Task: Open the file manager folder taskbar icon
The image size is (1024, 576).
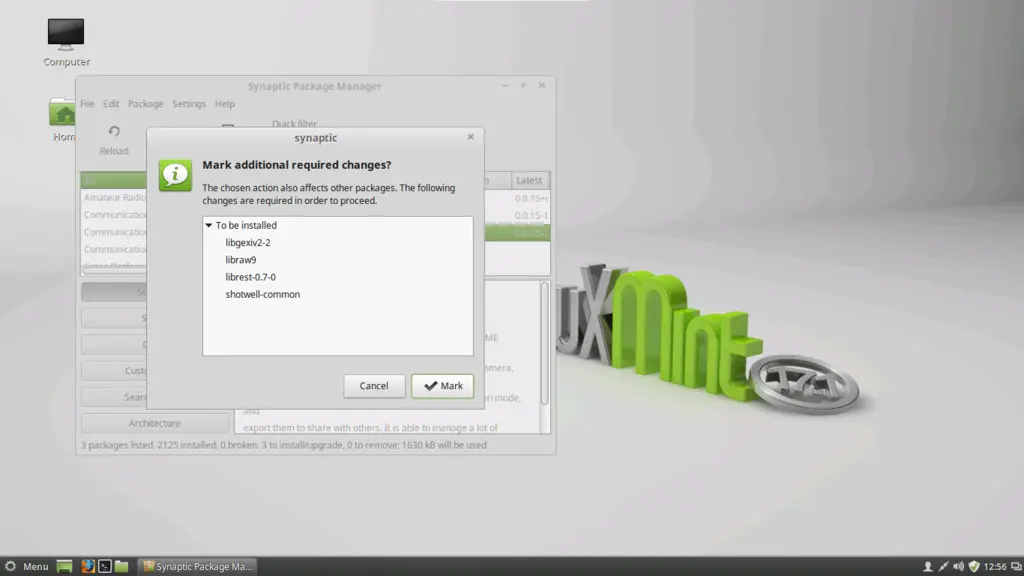Action: [121, 566]
